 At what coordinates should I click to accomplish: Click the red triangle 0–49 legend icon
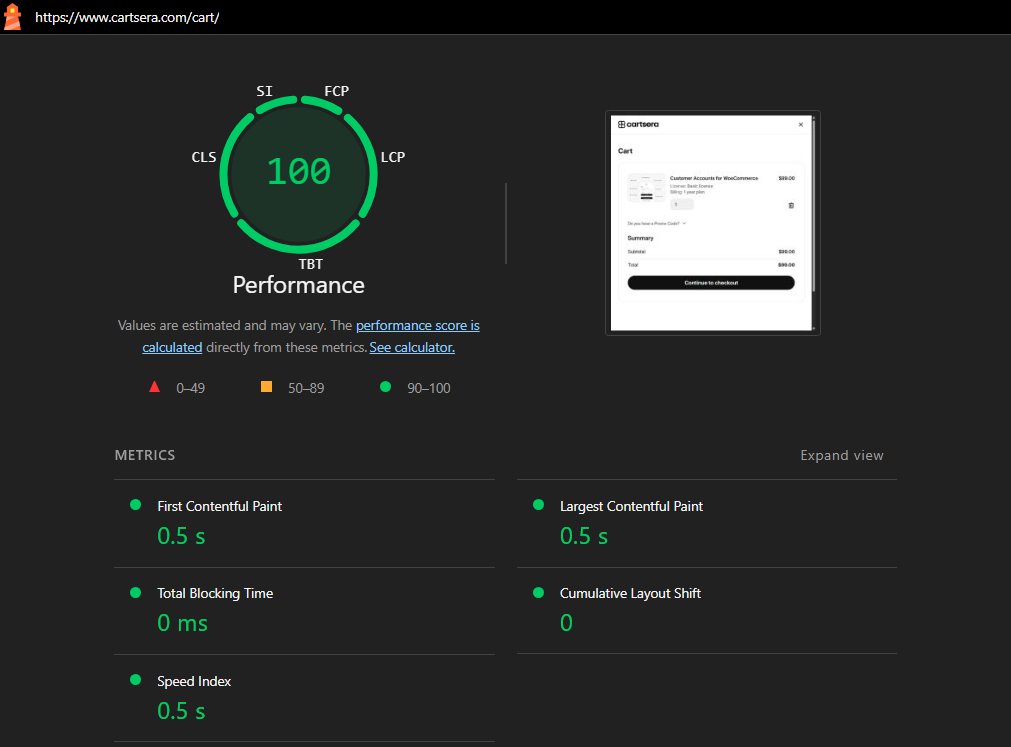click(x=154, y=387)
